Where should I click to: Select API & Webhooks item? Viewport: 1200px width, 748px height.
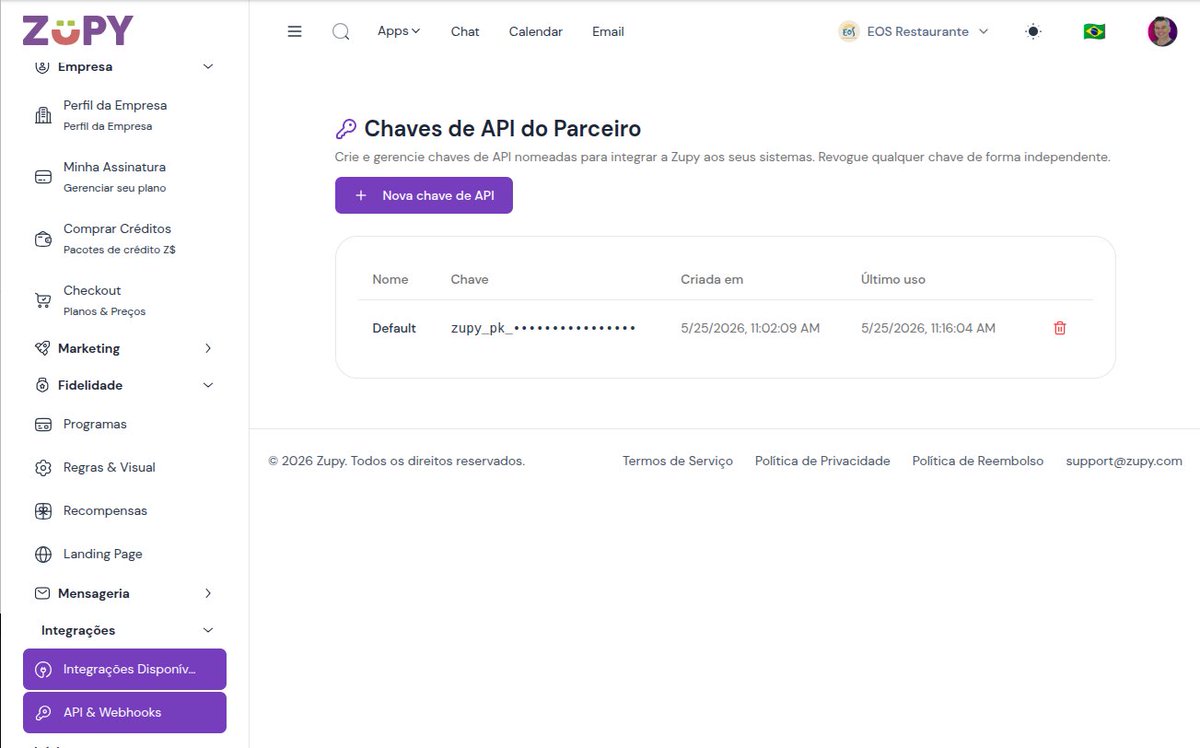tap(125, 713)
